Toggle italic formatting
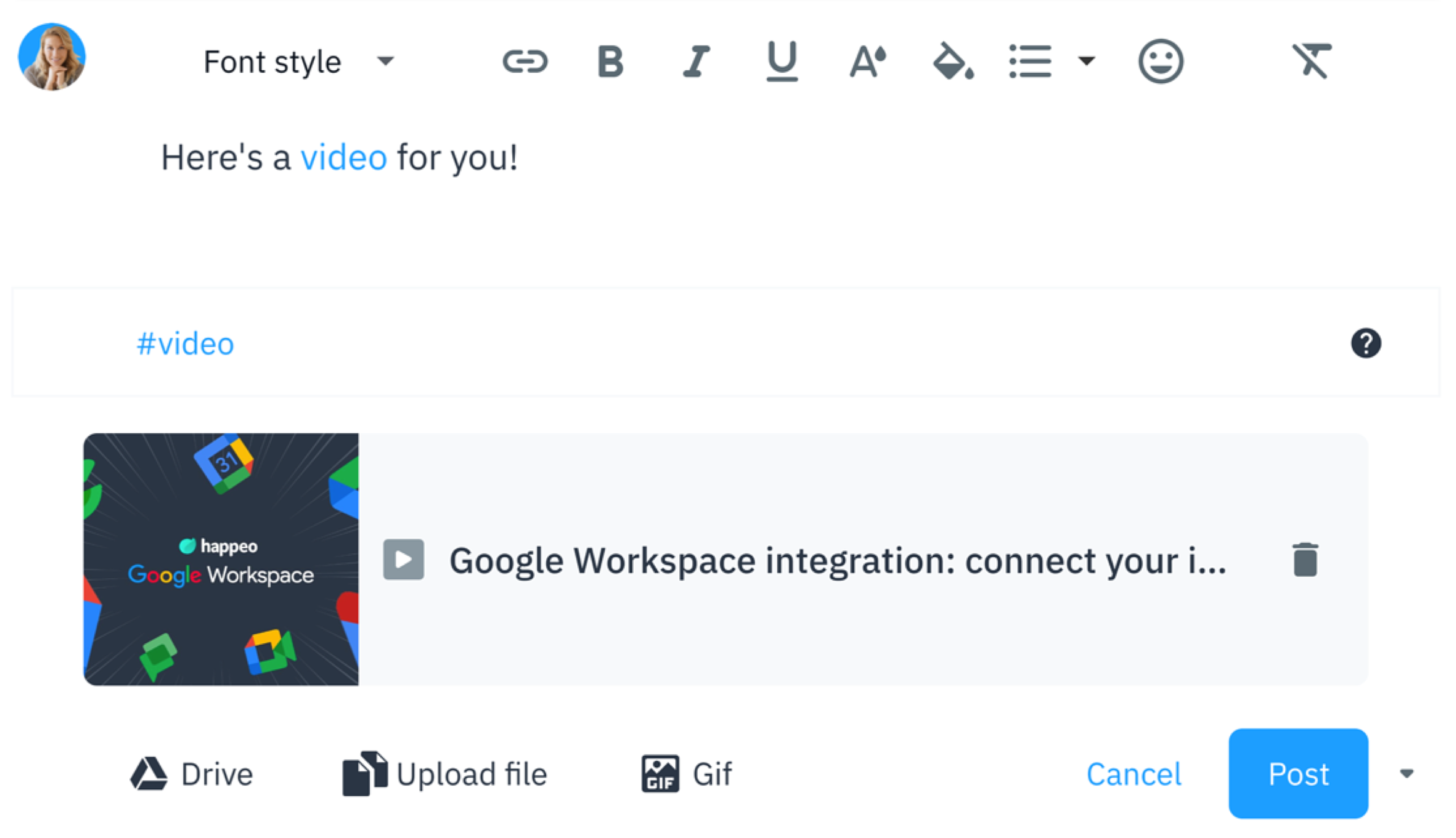The height and width of the screenshot is (838, 1456). 696,61
